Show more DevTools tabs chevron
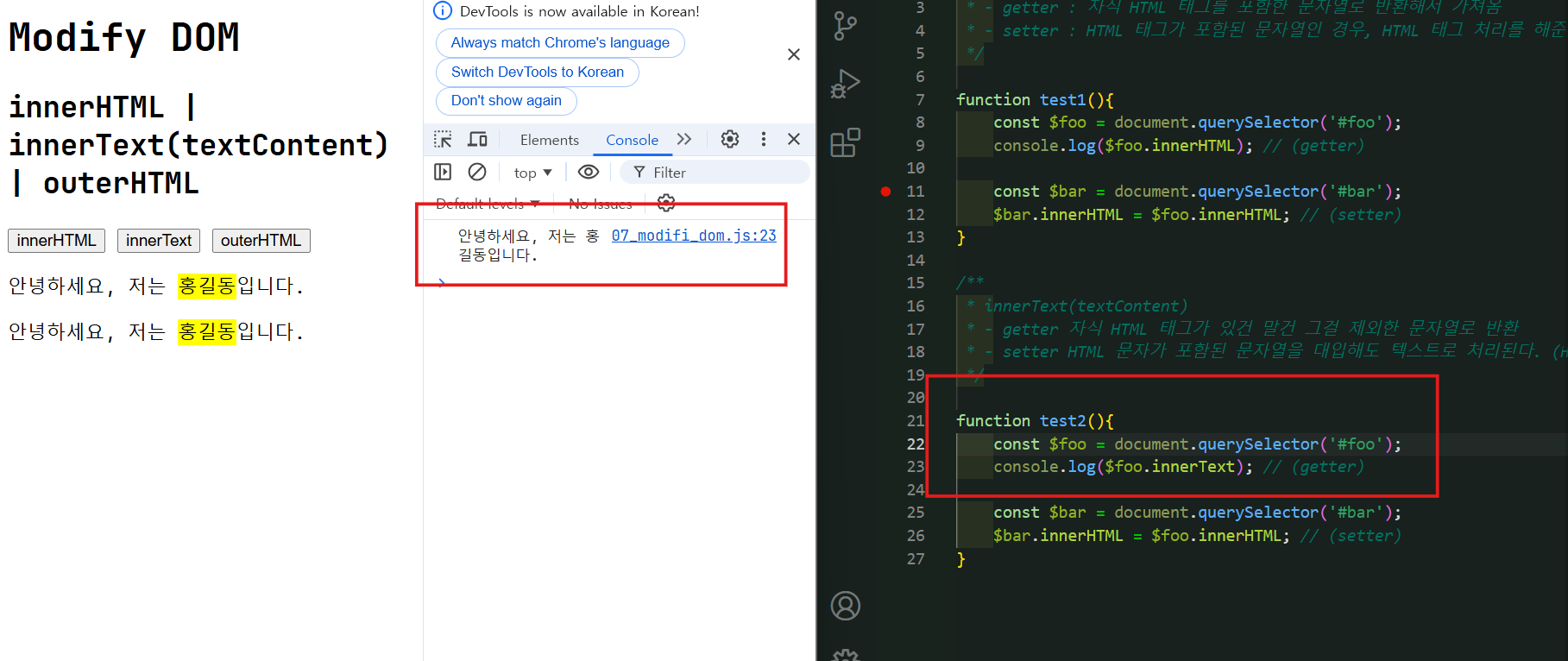The height and width of the screenshot is (661, 1568). point(684,139)
